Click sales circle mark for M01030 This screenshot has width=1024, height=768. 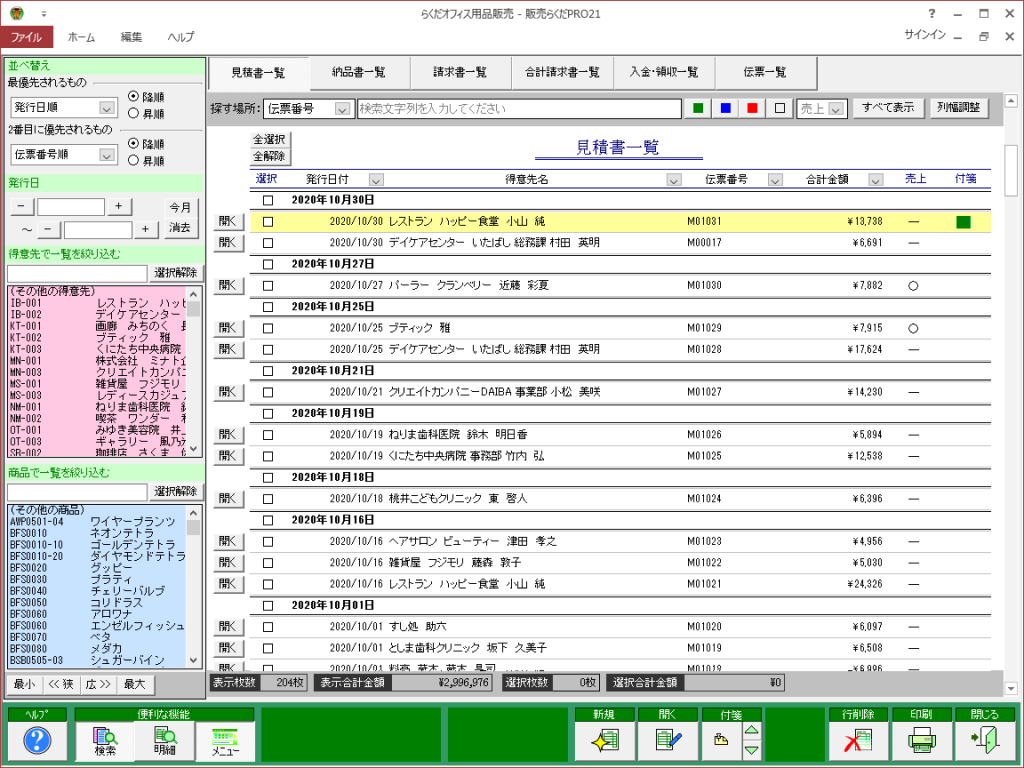[913, 285]
